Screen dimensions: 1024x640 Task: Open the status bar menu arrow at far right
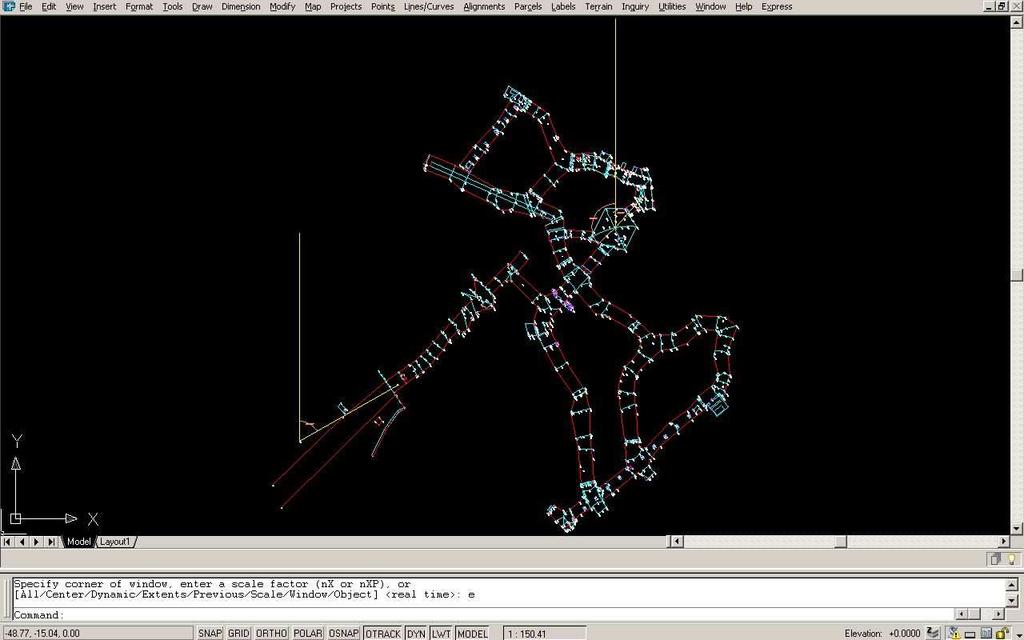pos(1017,633)
